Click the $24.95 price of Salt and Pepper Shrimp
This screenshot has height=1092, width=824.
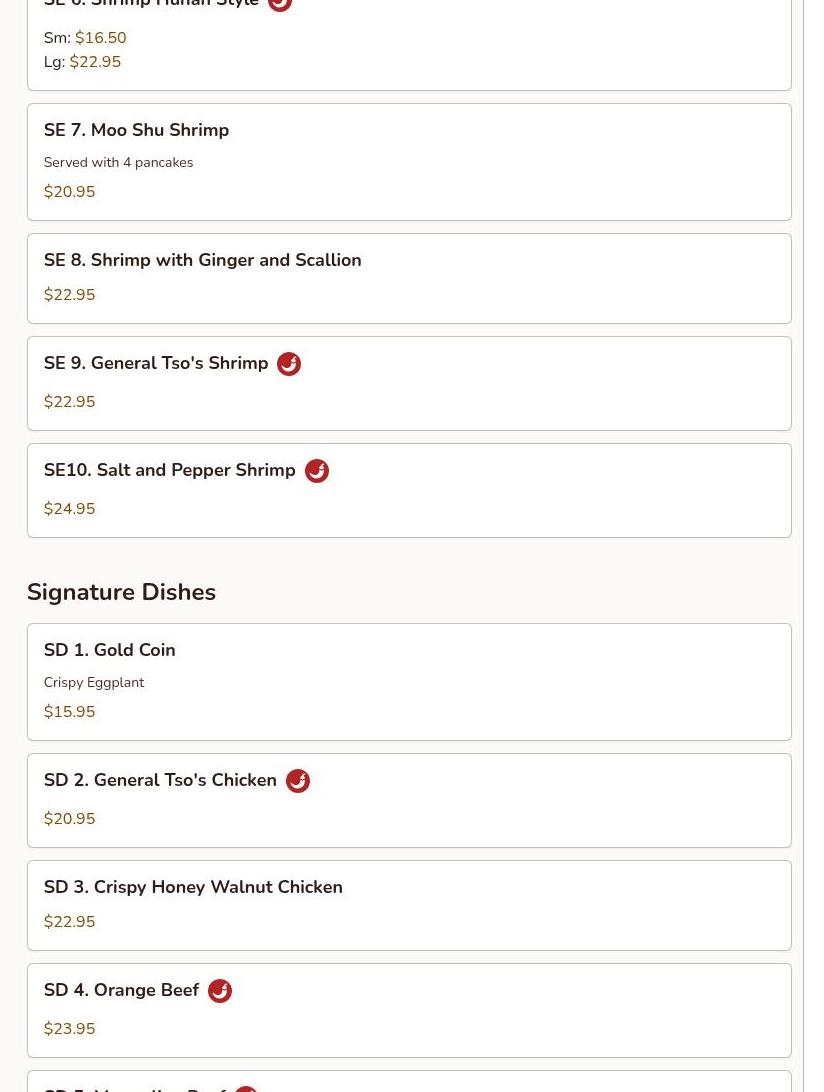pos(70,508)
